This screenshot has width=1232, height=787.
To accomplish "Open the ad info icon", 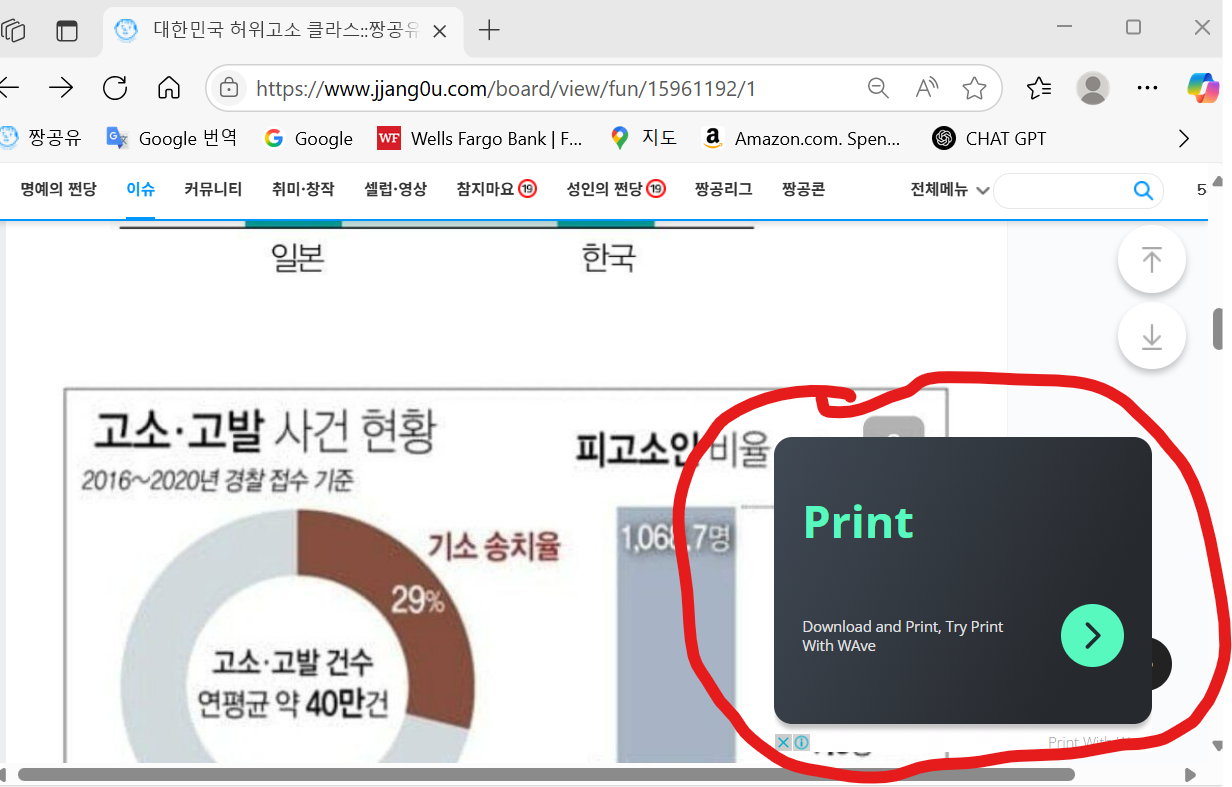I will click(801, 742).
